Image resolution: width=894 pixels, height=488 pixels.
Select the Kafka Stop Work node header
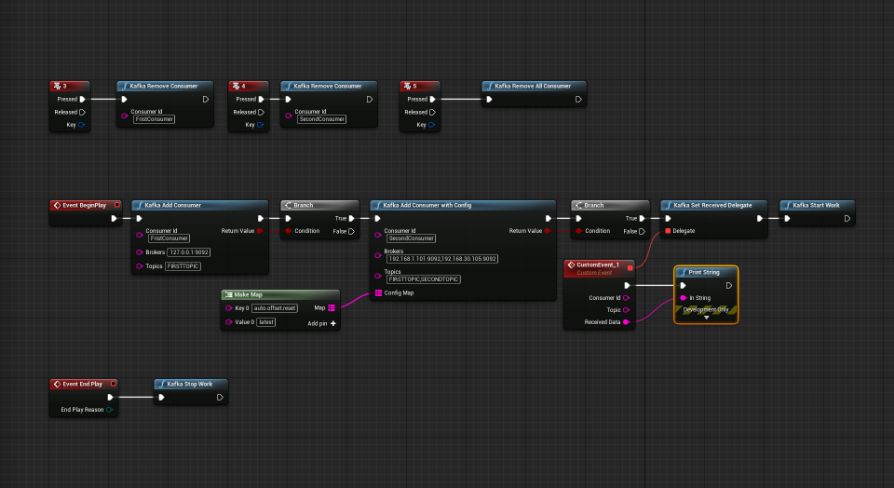point(190,383)
